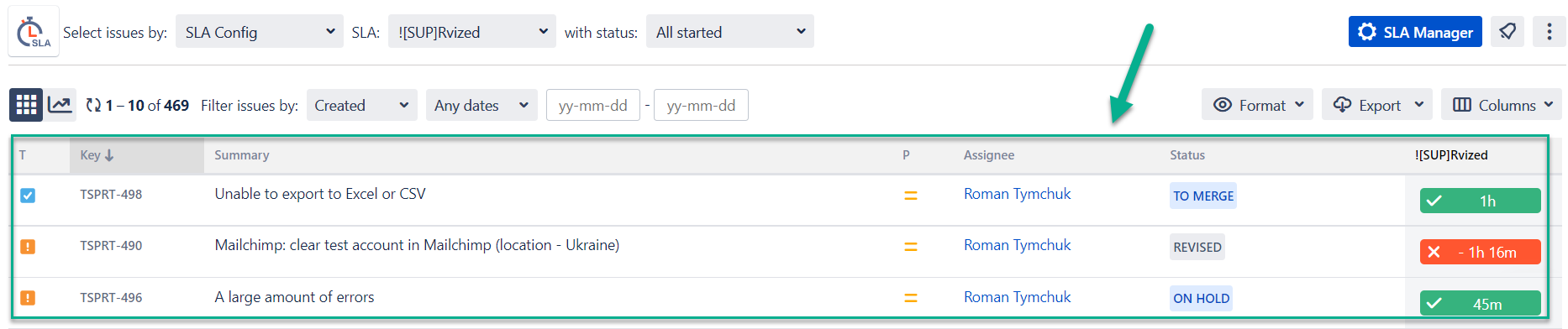Click the refresh issues icon
Image resolution: width=1568 pixels, height=329 pixels.
[x=93, y=106]
